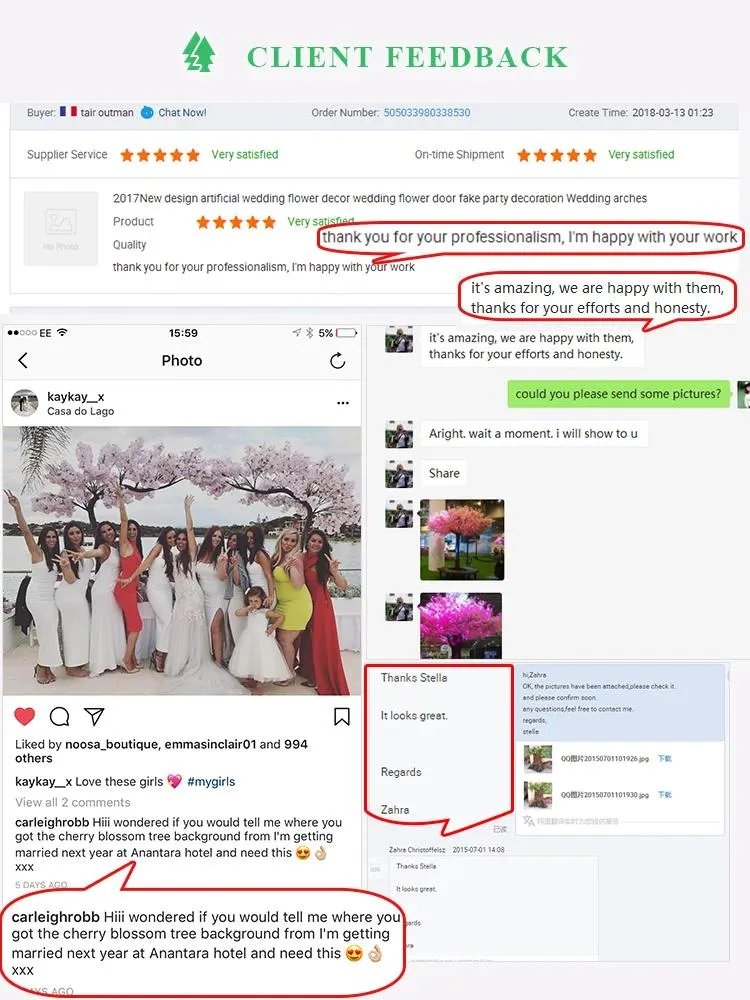750x1000 pixels.
Task: Open order number 505033980338530 link
Action: click(427, 112)
